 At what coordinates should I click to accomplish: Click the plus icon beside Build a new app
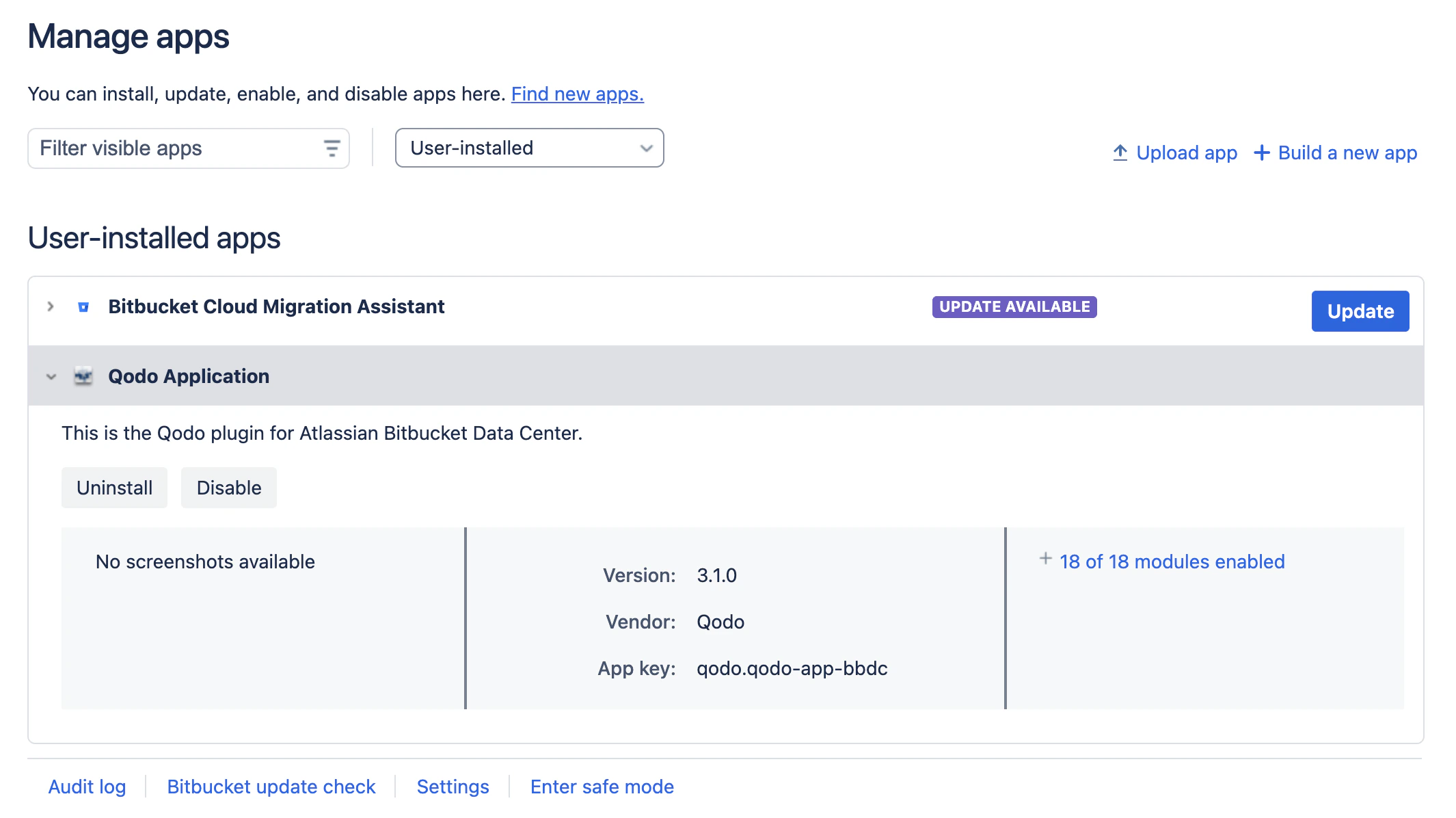(x=1262, y=153)
